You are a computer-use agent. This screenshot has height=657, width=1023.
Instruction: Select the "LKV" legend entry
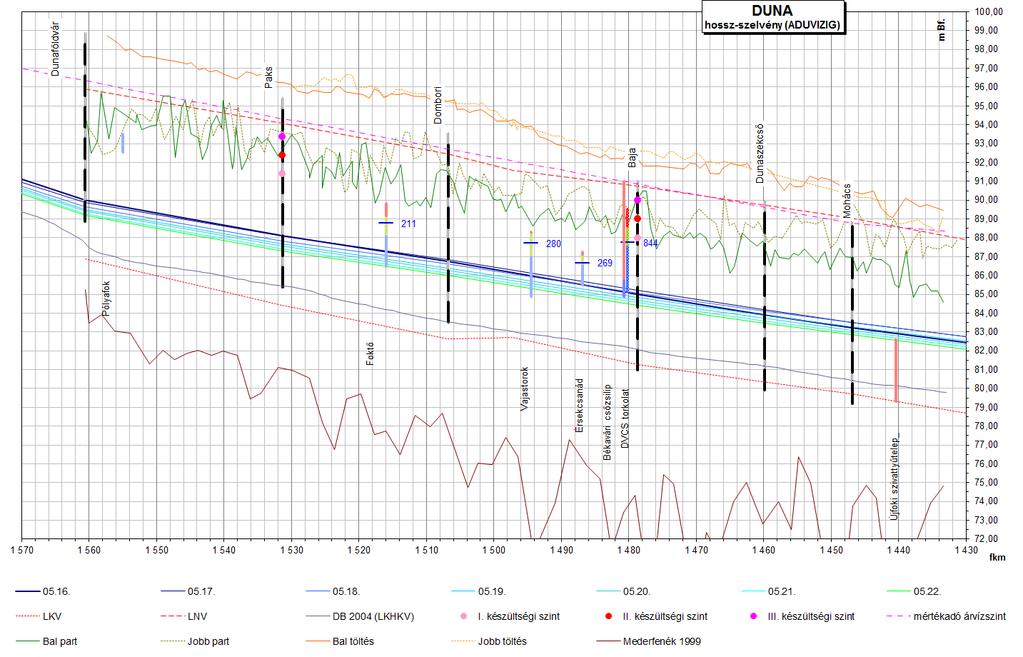pyautogui.click(x=39, y=617)
